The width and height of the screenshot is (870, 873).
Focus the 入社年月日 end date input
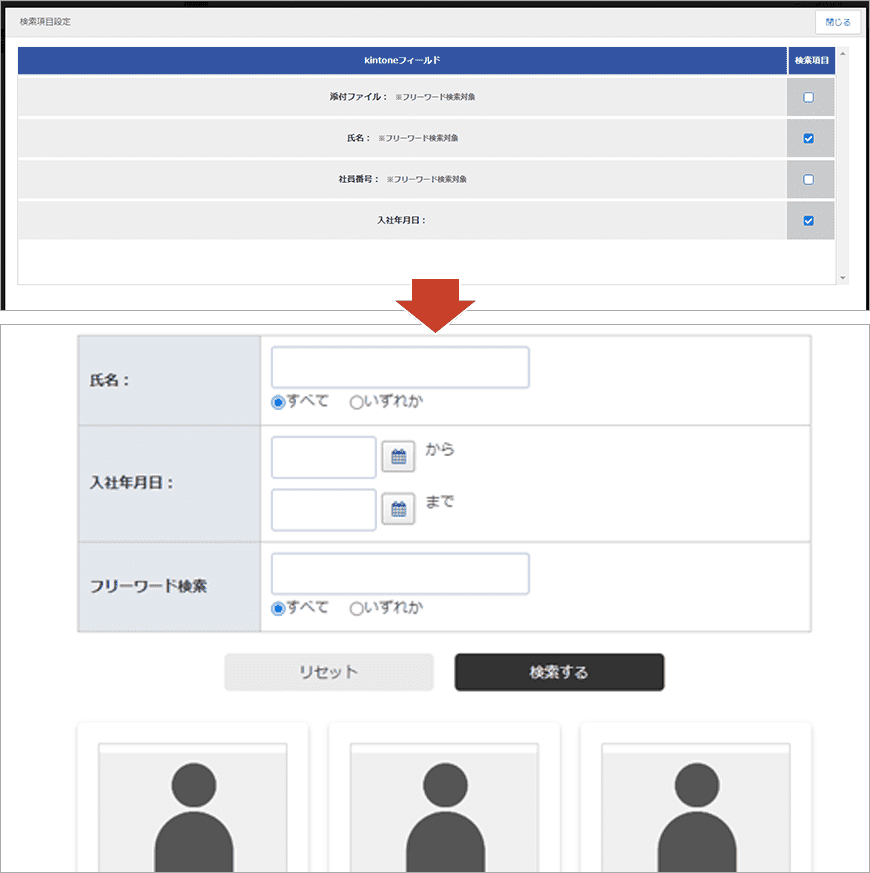pyautogui.click(x=323, y=510)
